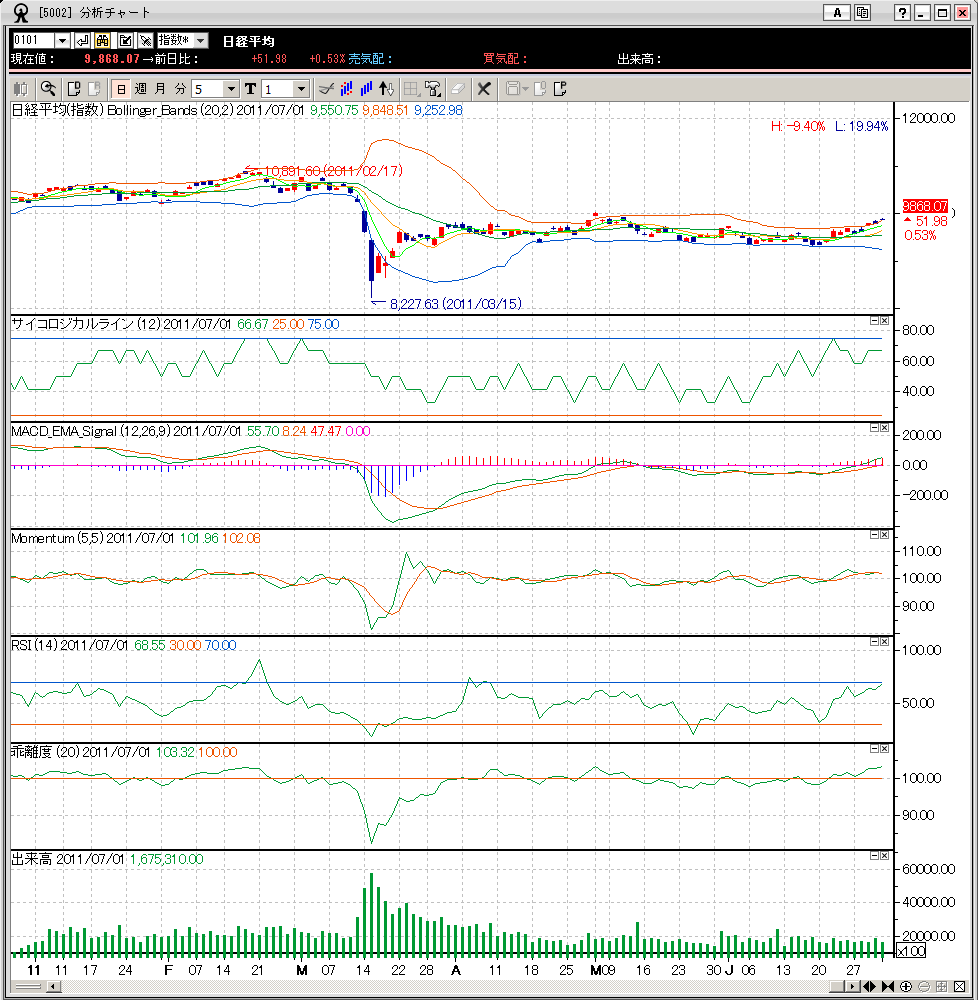Open the 0101 stock code dropdown

point(62,40)
